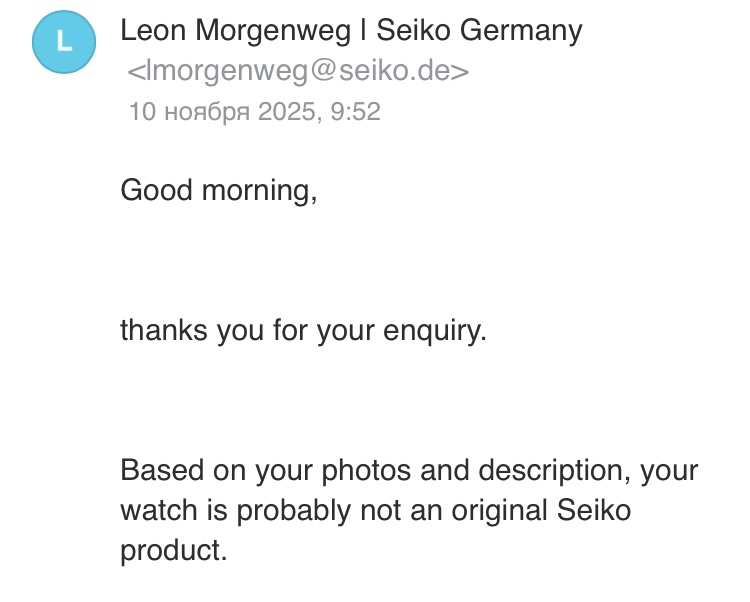The image size is (750, 602).
Task: Click the year "2025" in the timestamp
Action: [286, 111]
